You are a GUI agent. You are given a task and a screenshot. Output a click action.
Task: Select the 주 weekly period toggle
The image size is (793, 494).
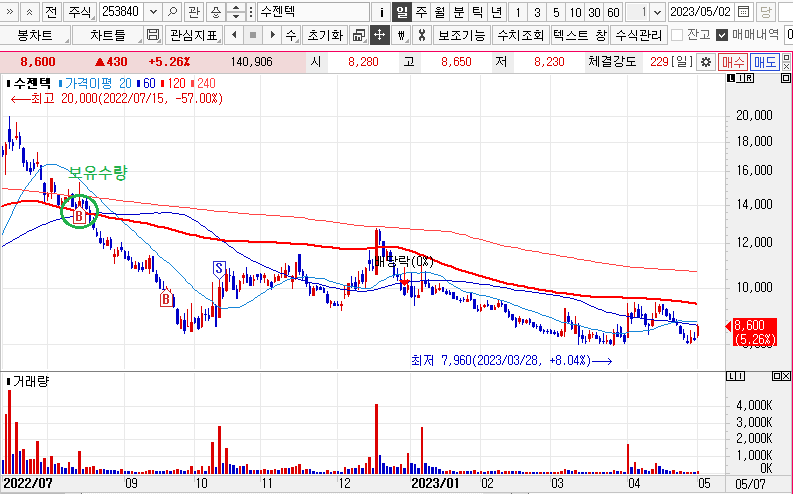421,12
